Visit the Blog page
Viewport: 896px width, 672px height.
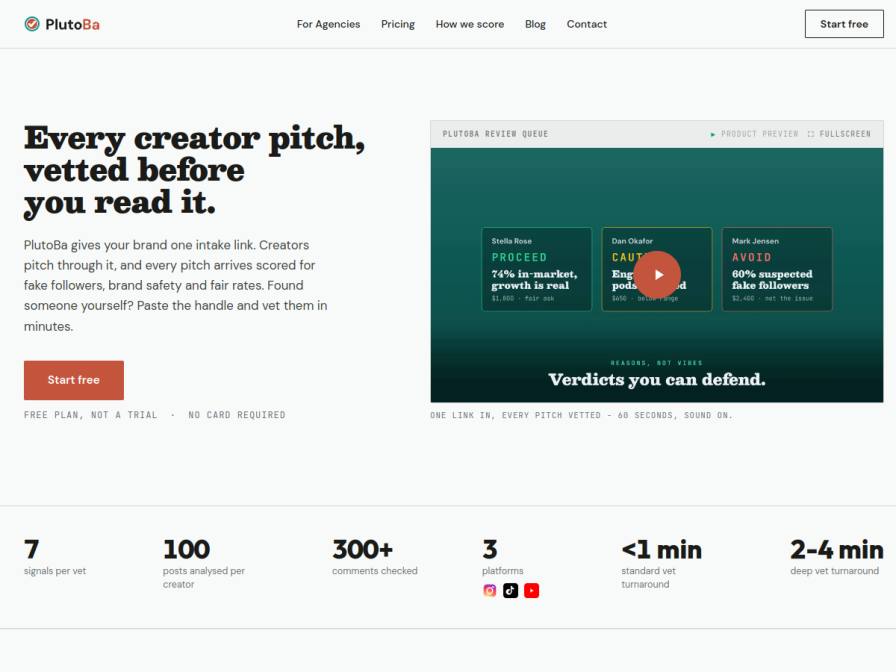[x=535, y=24]
